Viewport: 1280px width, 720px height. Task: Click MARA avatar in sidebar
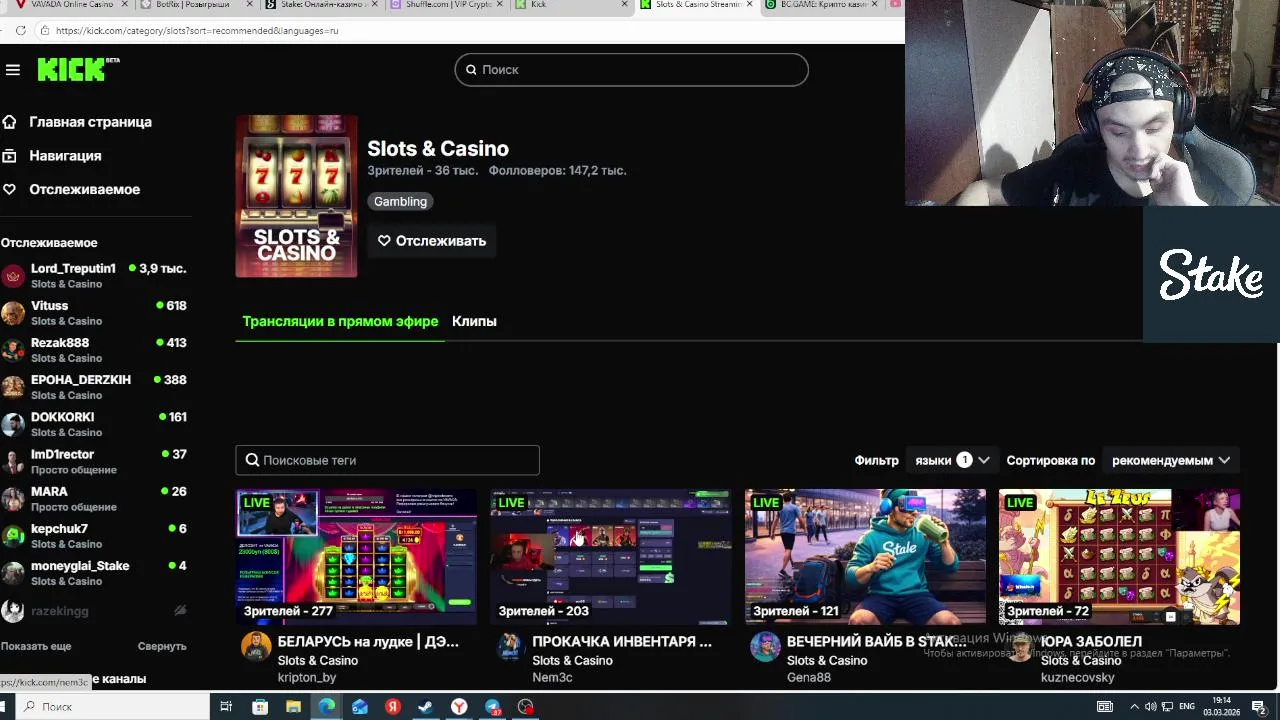pyautogui.click(x=13, y=498)
